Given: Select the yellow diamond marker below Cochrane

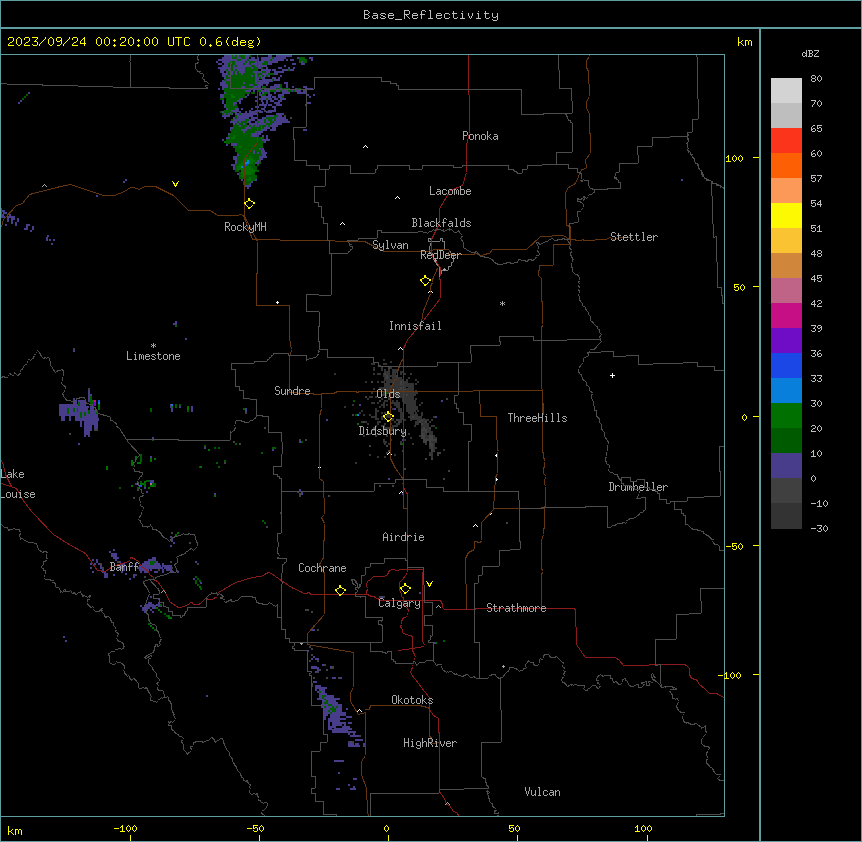Looking at the screenshot, I should tap(340, 590).
